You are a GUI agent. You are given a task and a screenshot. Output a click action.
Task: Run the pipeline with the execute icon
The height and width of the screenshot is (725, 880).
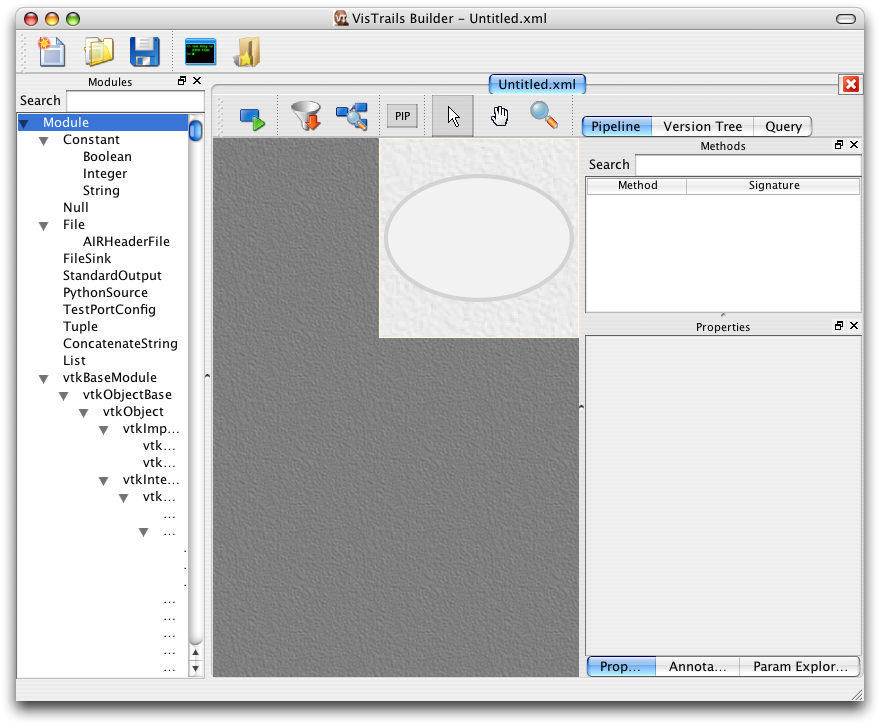pyautogui.click(x=252, y=117)
